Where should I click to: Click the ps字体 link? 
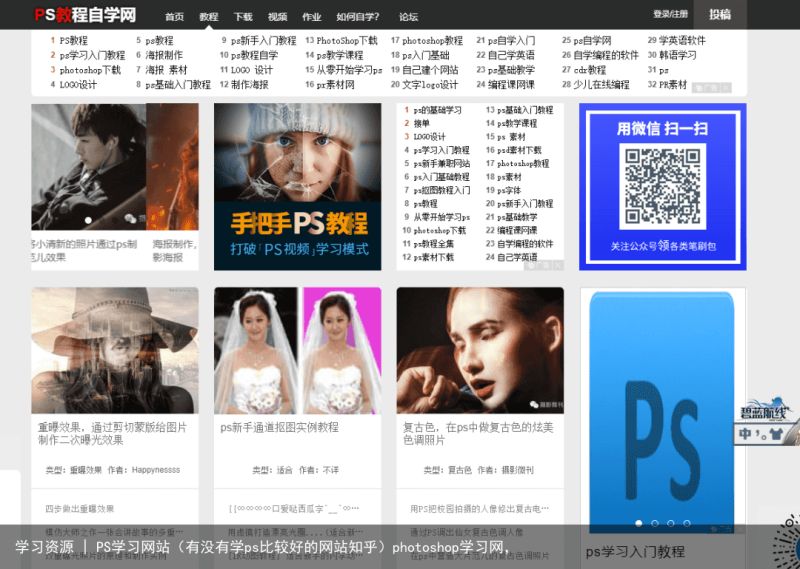coord(509,190)
